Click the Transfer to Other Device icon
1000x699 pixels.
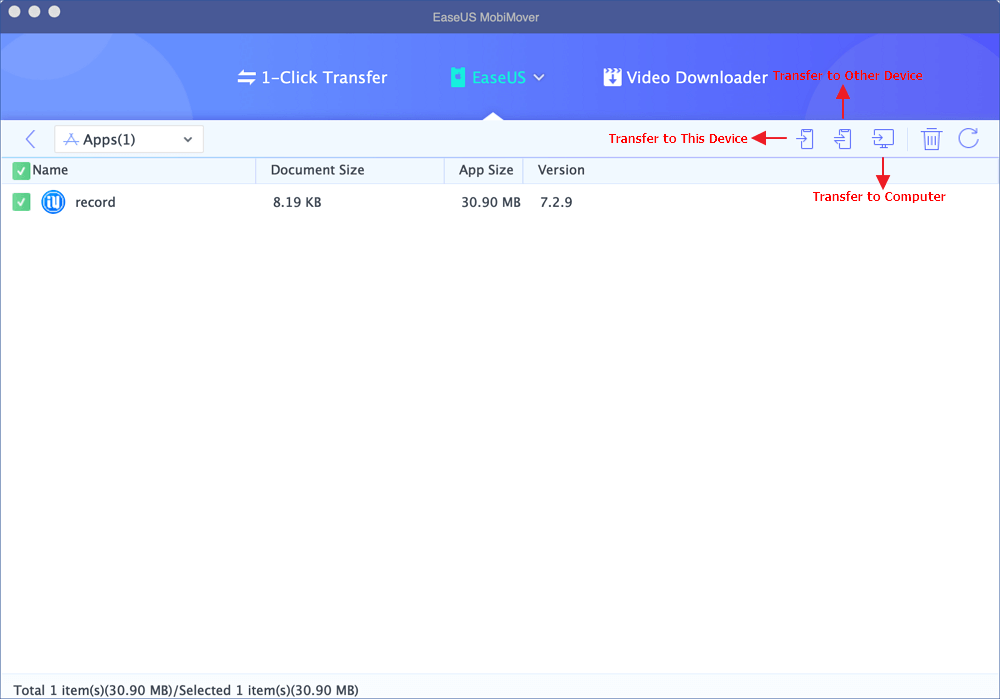click(x=842, y=138)
